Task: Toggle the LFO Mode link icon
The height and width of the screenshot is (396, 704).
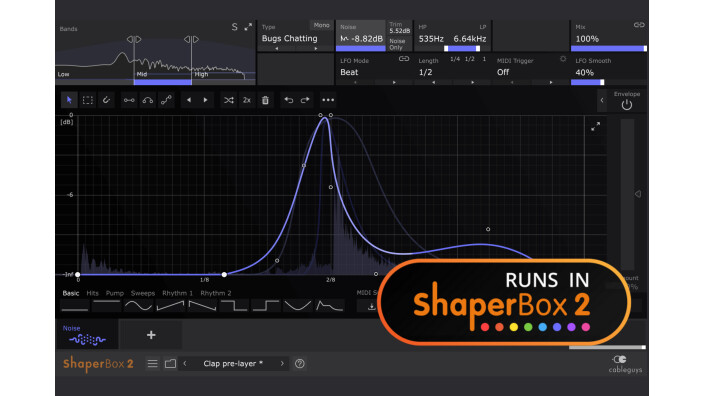Action: point(404,59)
